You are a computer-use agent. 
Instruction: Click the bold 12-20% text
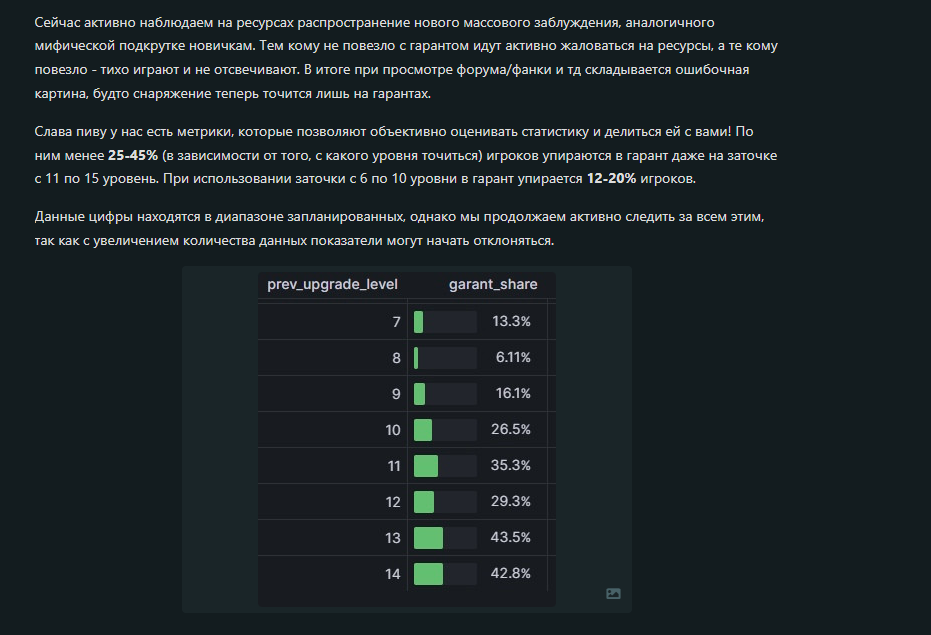point(611,179)
